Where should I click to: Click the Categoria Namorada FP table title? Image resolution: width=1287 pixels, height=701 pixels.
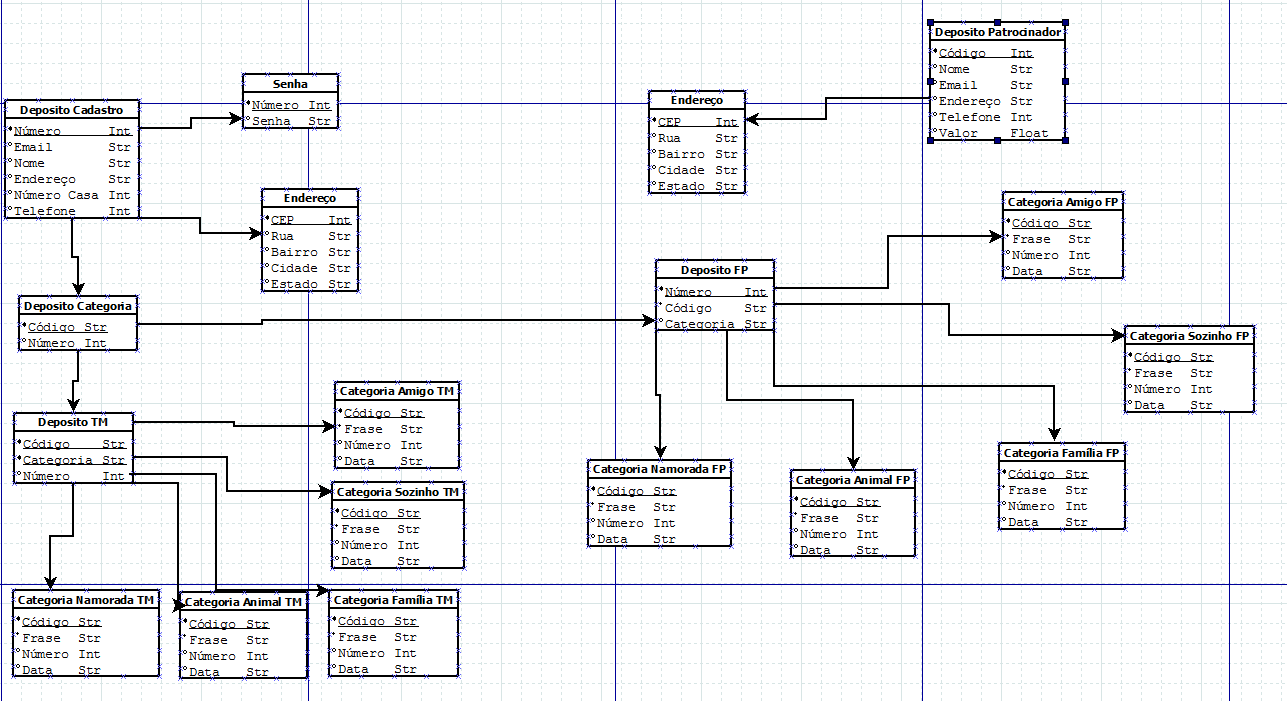[660, 469]
